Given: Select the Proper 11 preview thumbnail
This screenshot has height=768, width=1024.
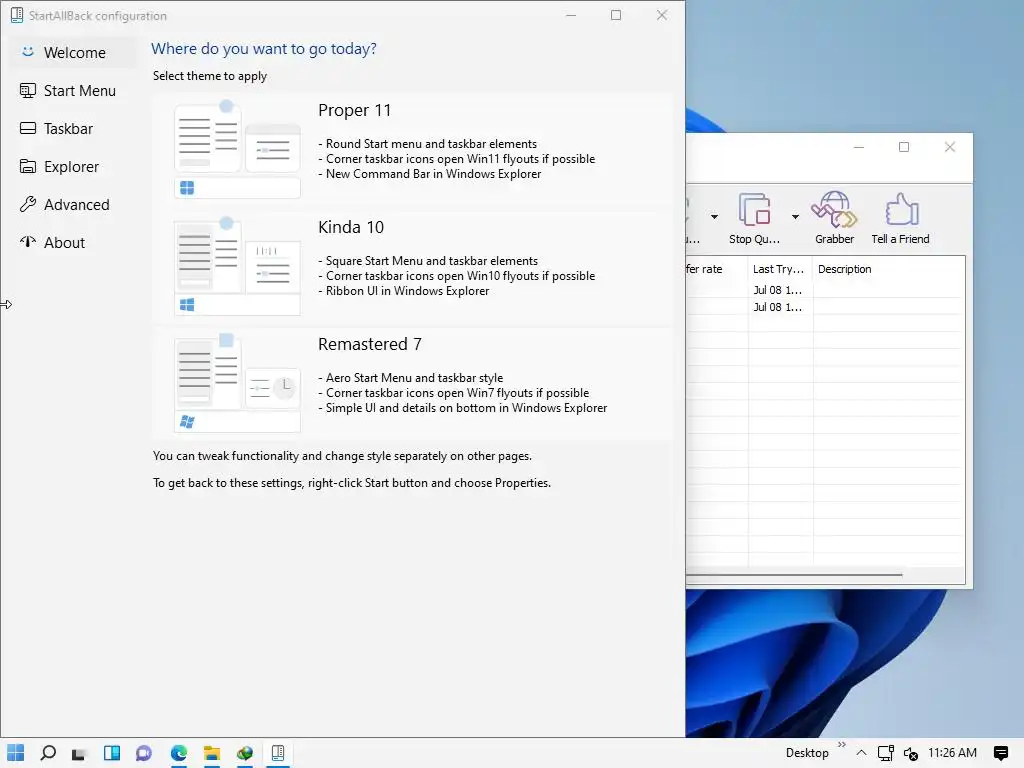Looking at the screenshot, I should point(237,150).
